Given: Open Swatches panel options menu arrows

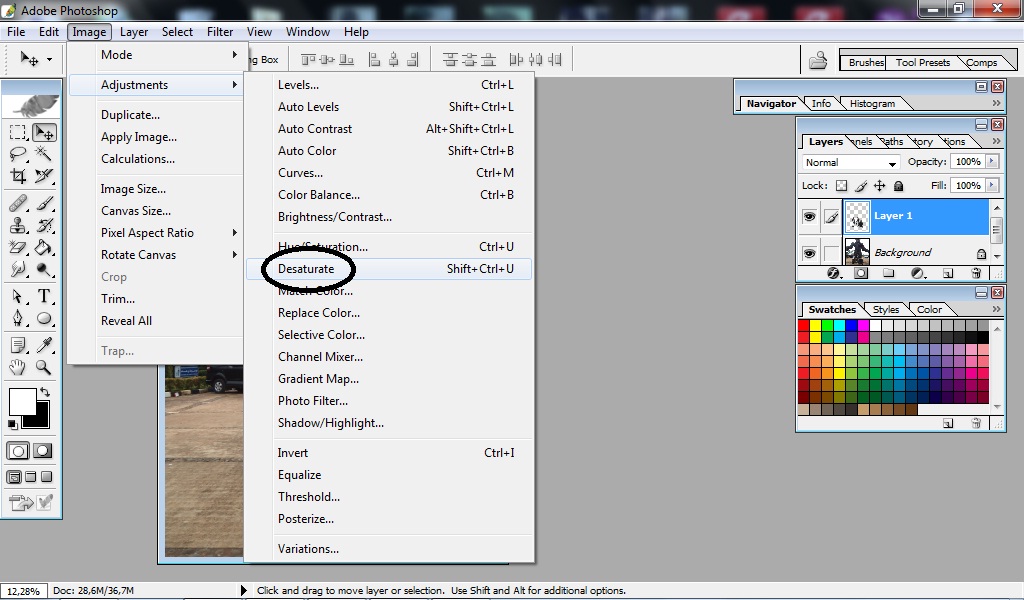Looking at the screenshot, I should [x=997, y=309].
